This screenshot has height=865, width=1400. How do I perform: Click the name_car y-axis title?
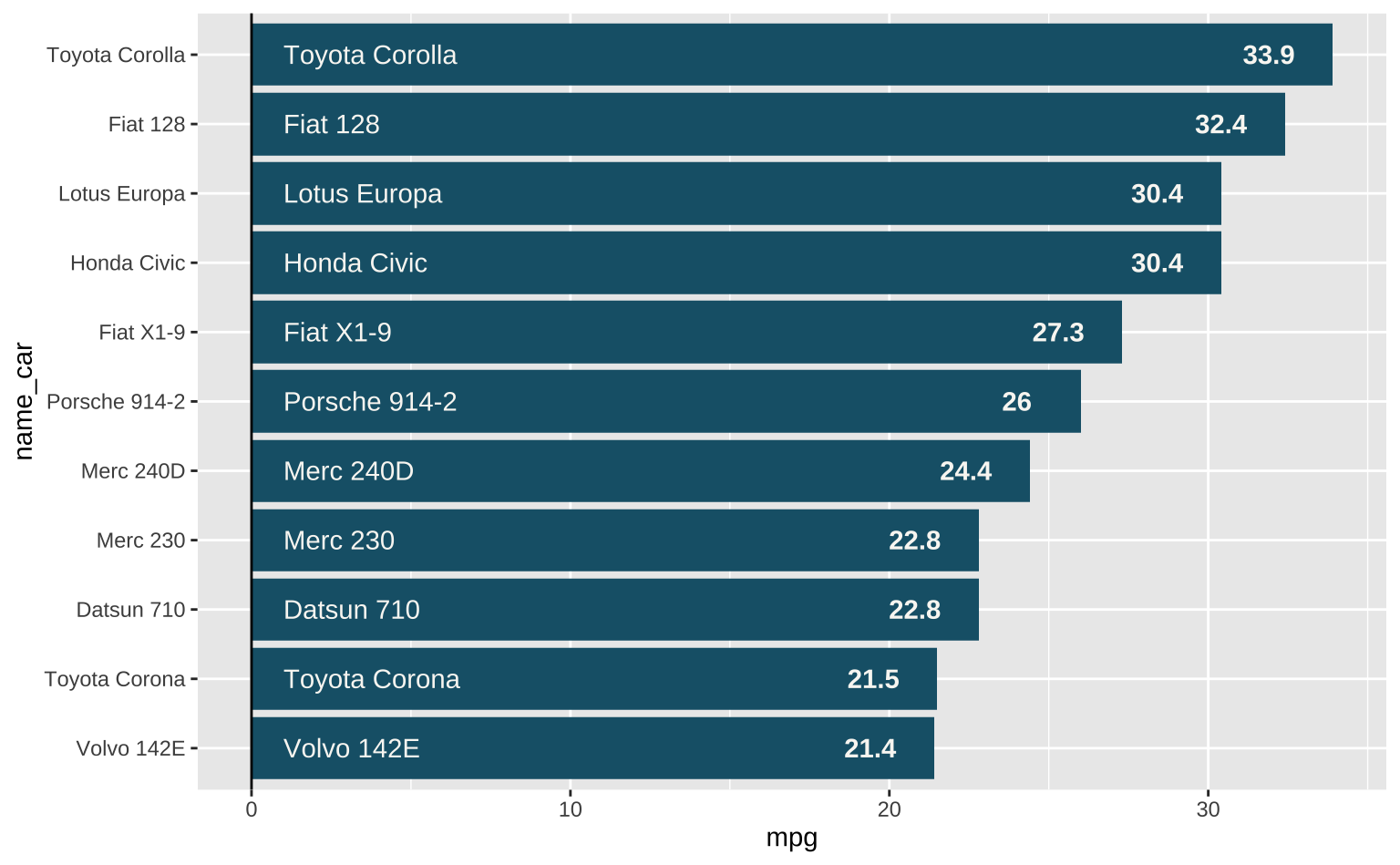point(25,401)
